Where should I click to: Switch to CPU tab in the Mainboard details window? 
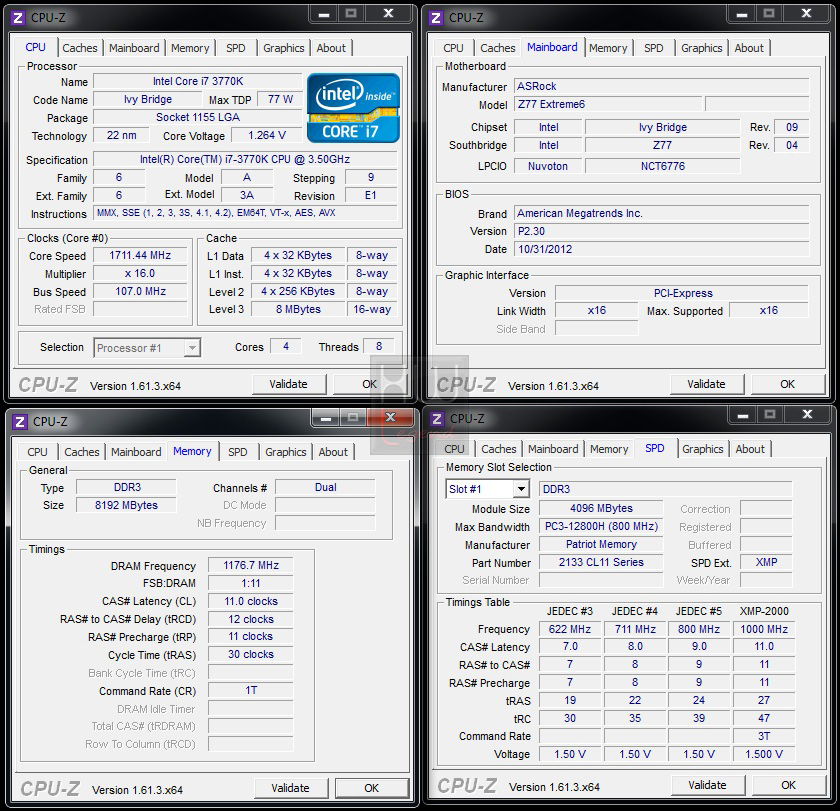(x=453, y=48)
